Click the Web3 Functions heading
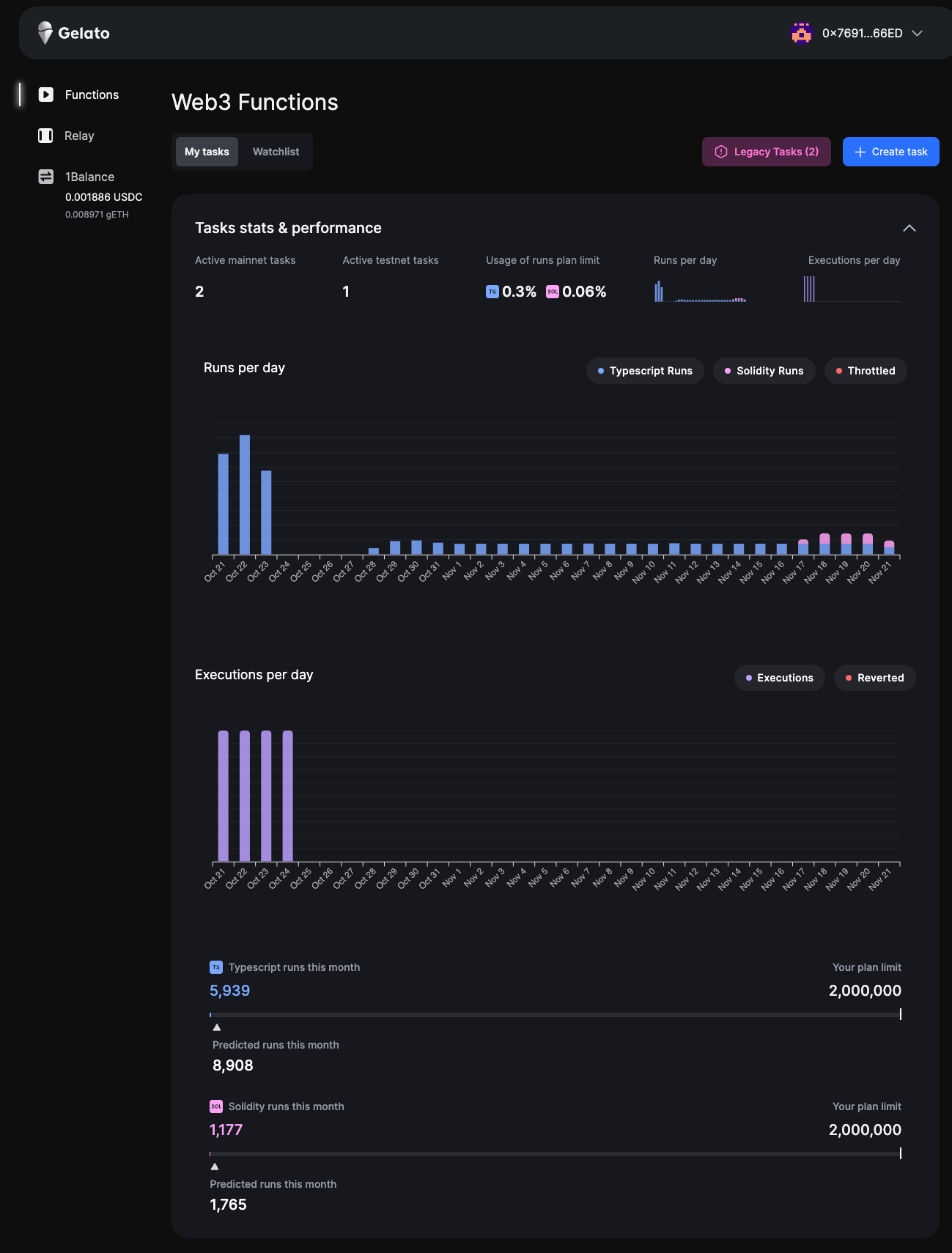 [x=255, y=102]
